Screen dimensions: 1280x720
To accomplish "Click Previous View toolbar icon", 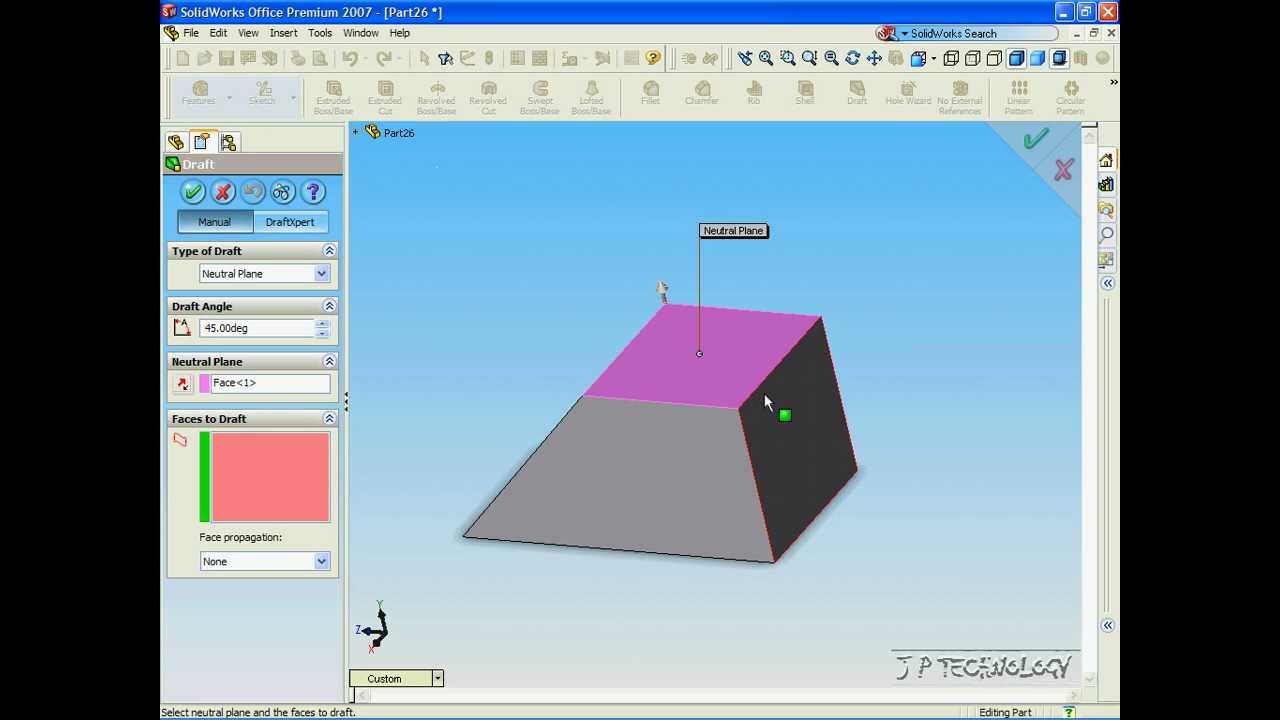I will pyautogui.click(x=744, y=58).
